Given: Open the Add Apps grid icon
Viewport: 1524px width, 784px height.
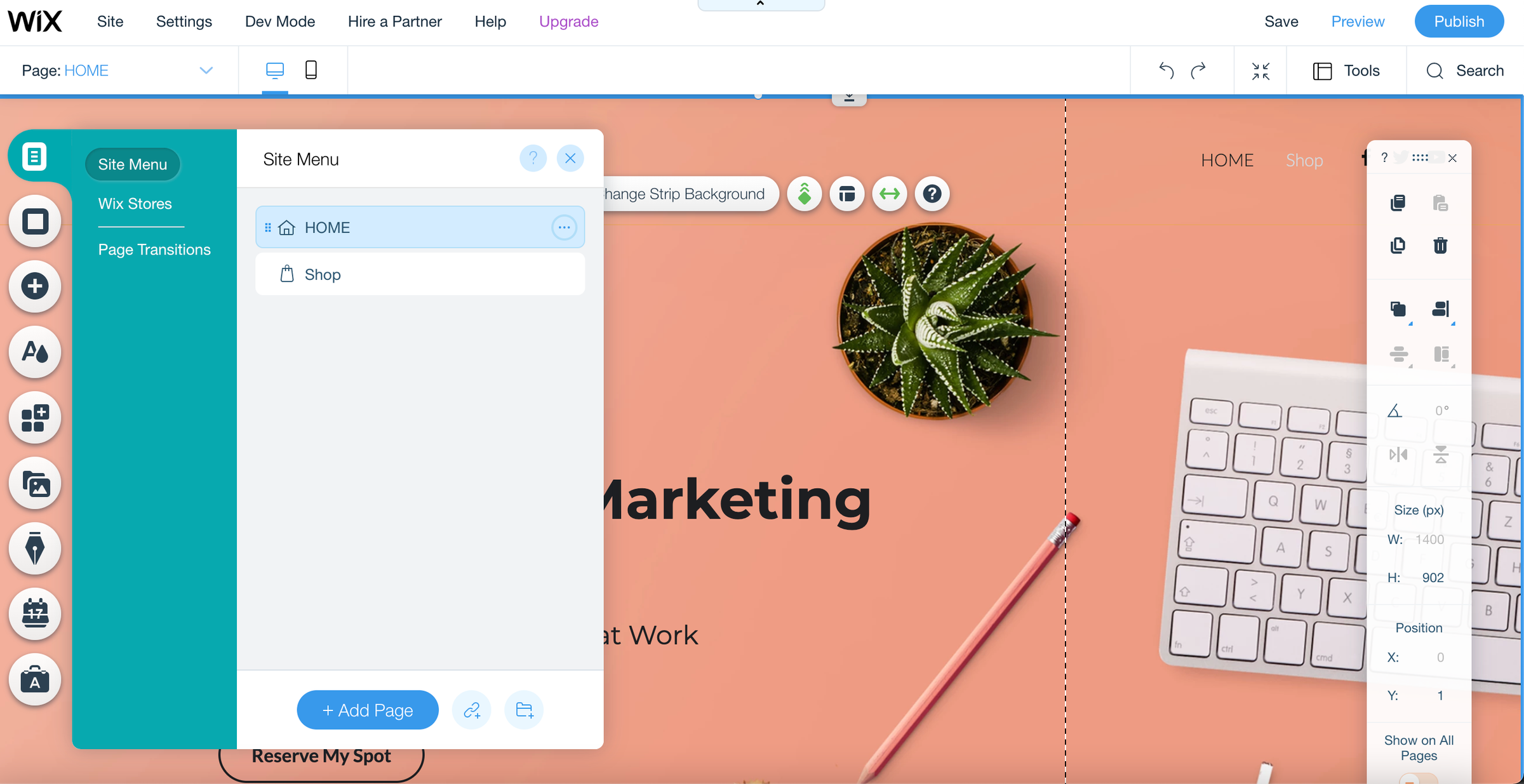Looking at the screenshot, I should click(x=35, y=418).
